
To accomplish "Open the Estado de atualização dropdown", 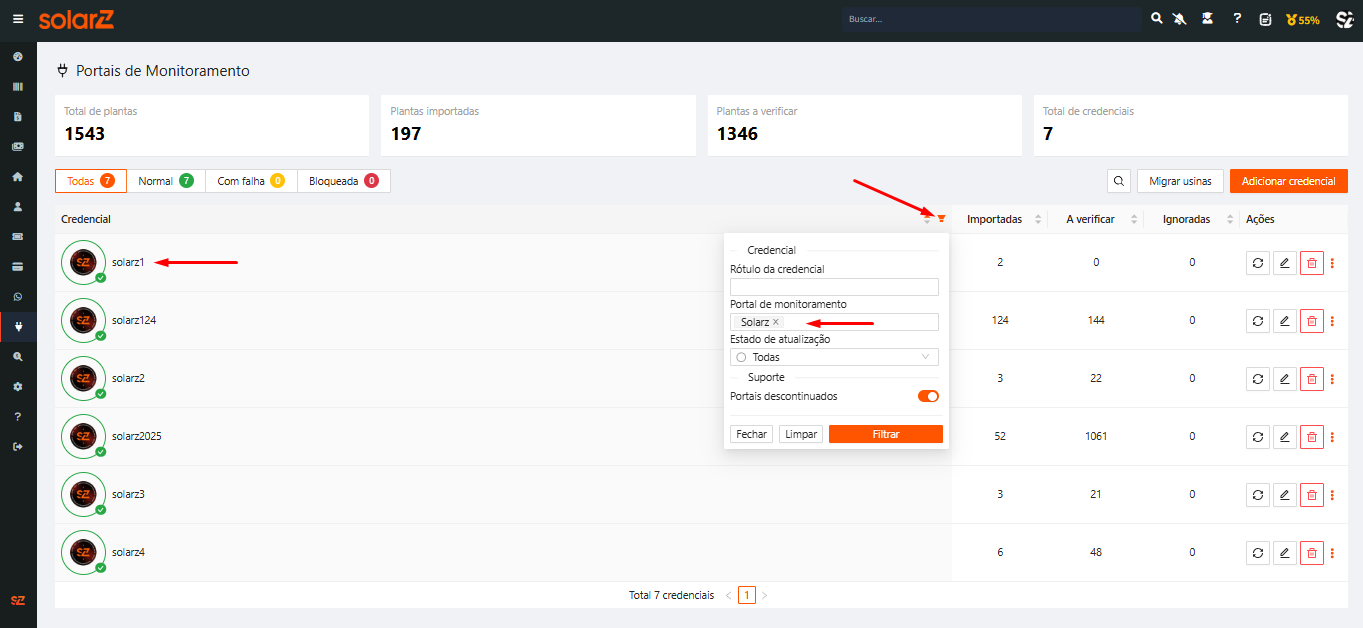I will pos(834,357).
